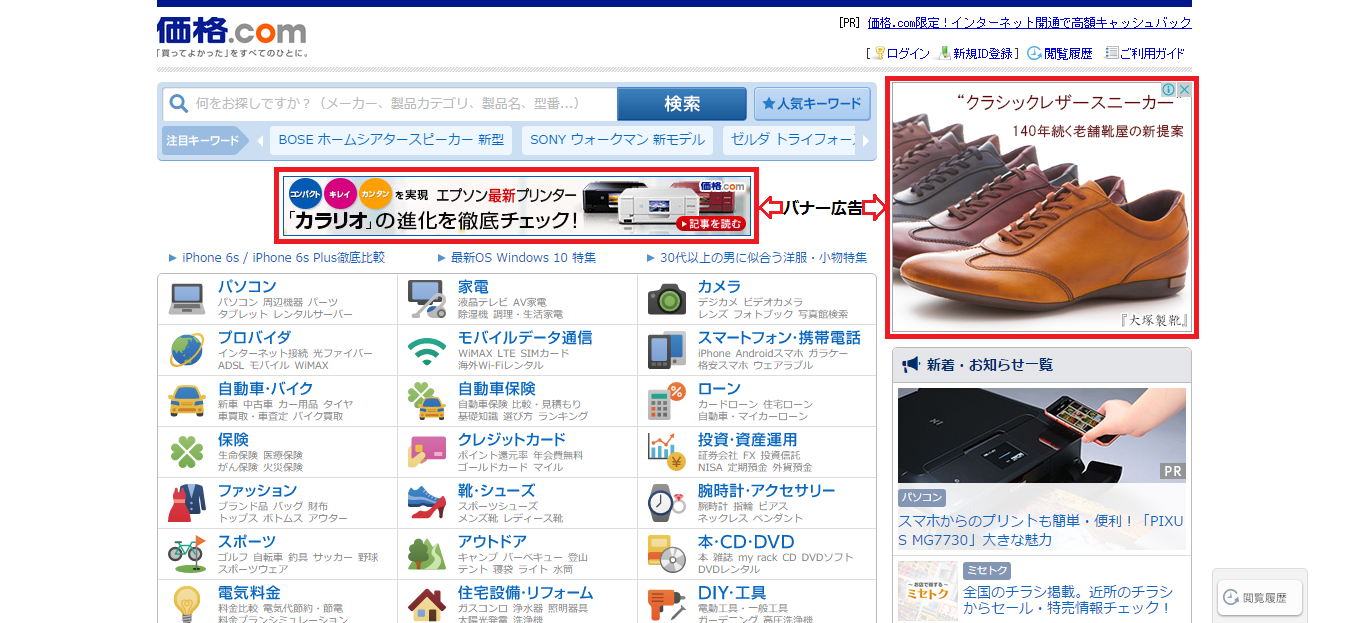Open the パソコン category laptop icon

tap(187, 298)
